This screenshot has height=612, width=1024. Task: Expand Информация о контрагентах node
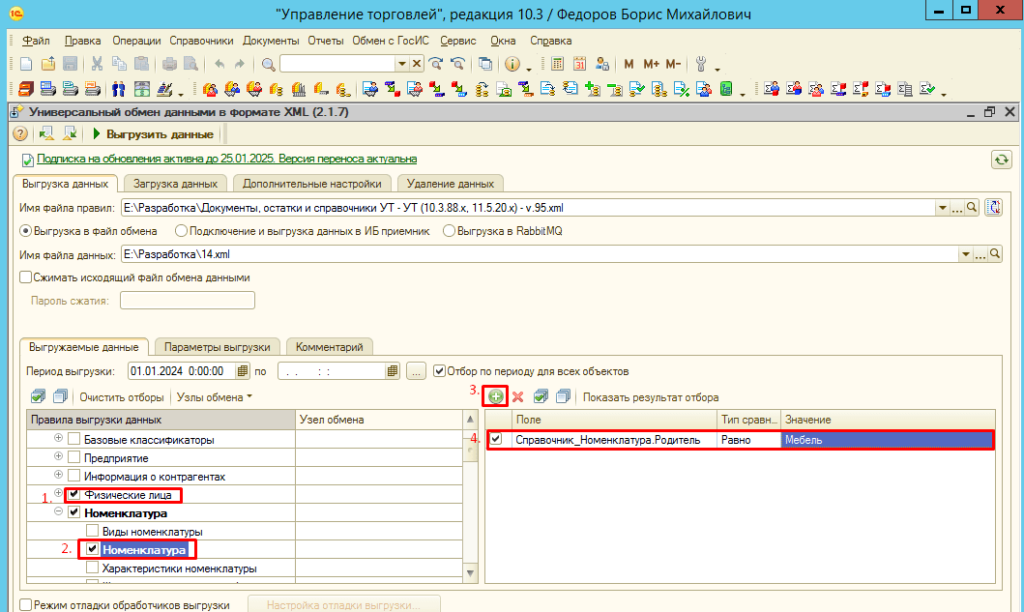58,474
